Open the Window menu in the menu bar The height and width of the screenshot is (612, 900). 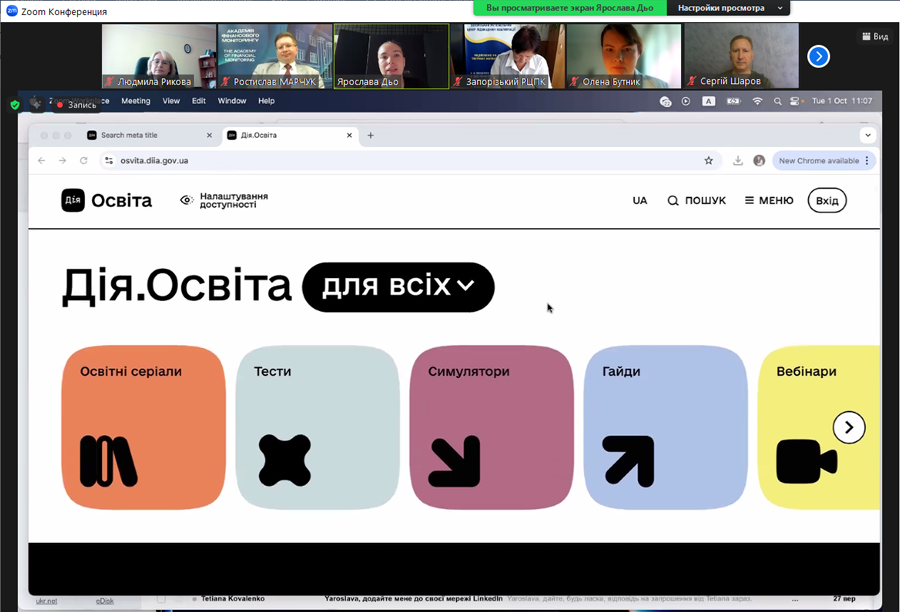click(232, 101)
